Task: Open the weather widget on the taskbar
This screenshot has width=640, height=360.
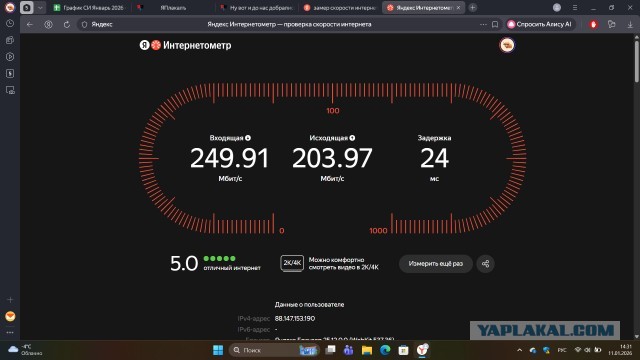Action: point(25,350)
